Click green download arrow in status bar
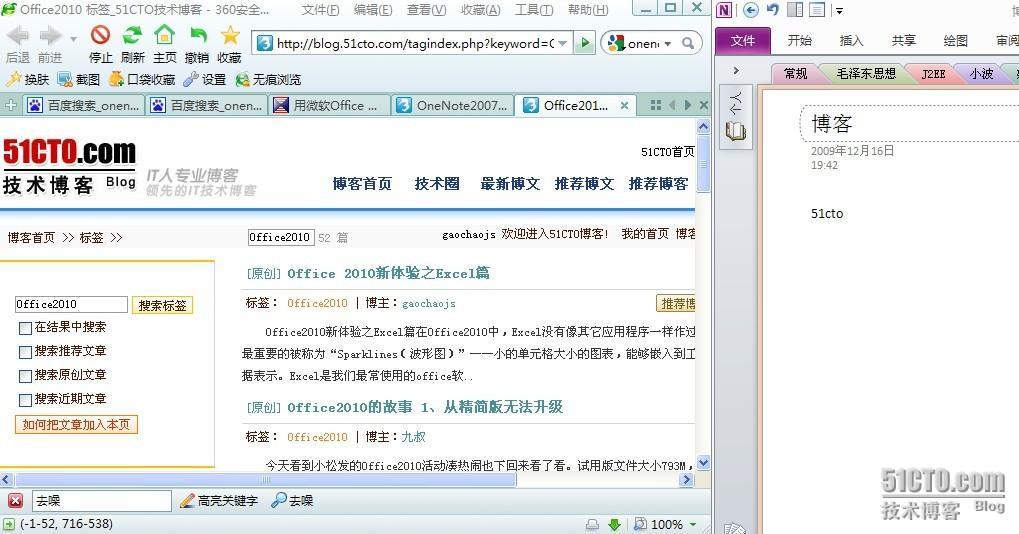This screenshot has width=1019, height=534. (614, 524)
